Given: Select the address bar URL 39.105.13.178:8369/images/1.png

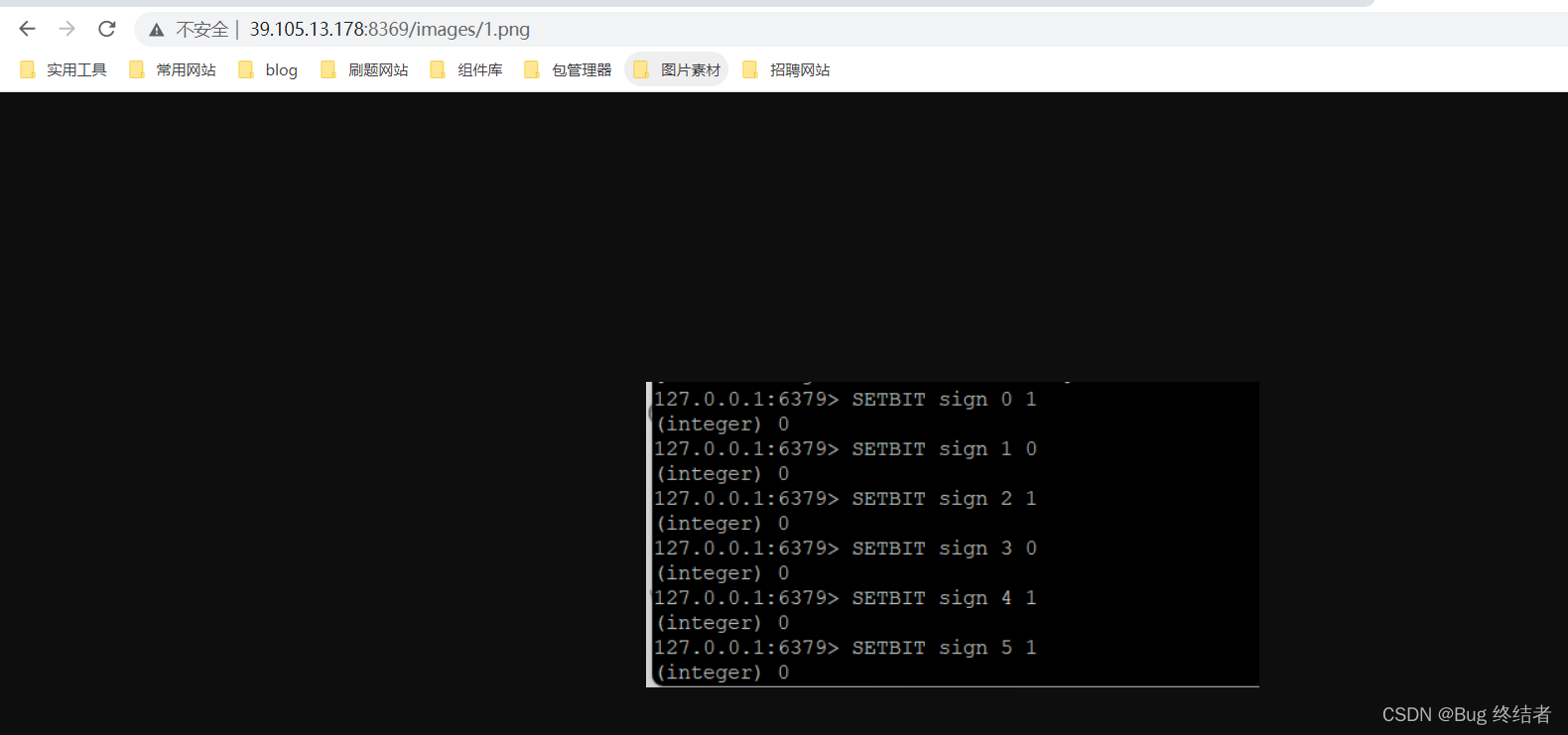Looking at the screenshot, I should pos(389,30).
